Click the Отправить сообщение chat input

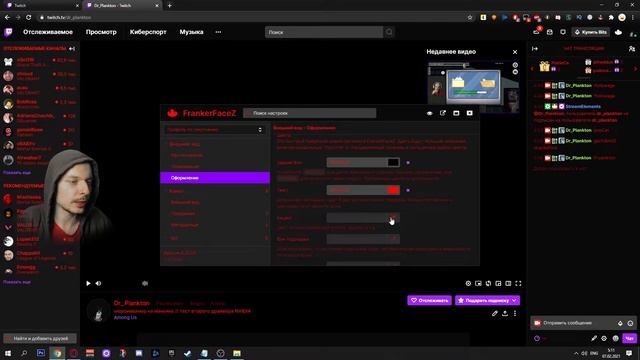[x=584, y=323]
